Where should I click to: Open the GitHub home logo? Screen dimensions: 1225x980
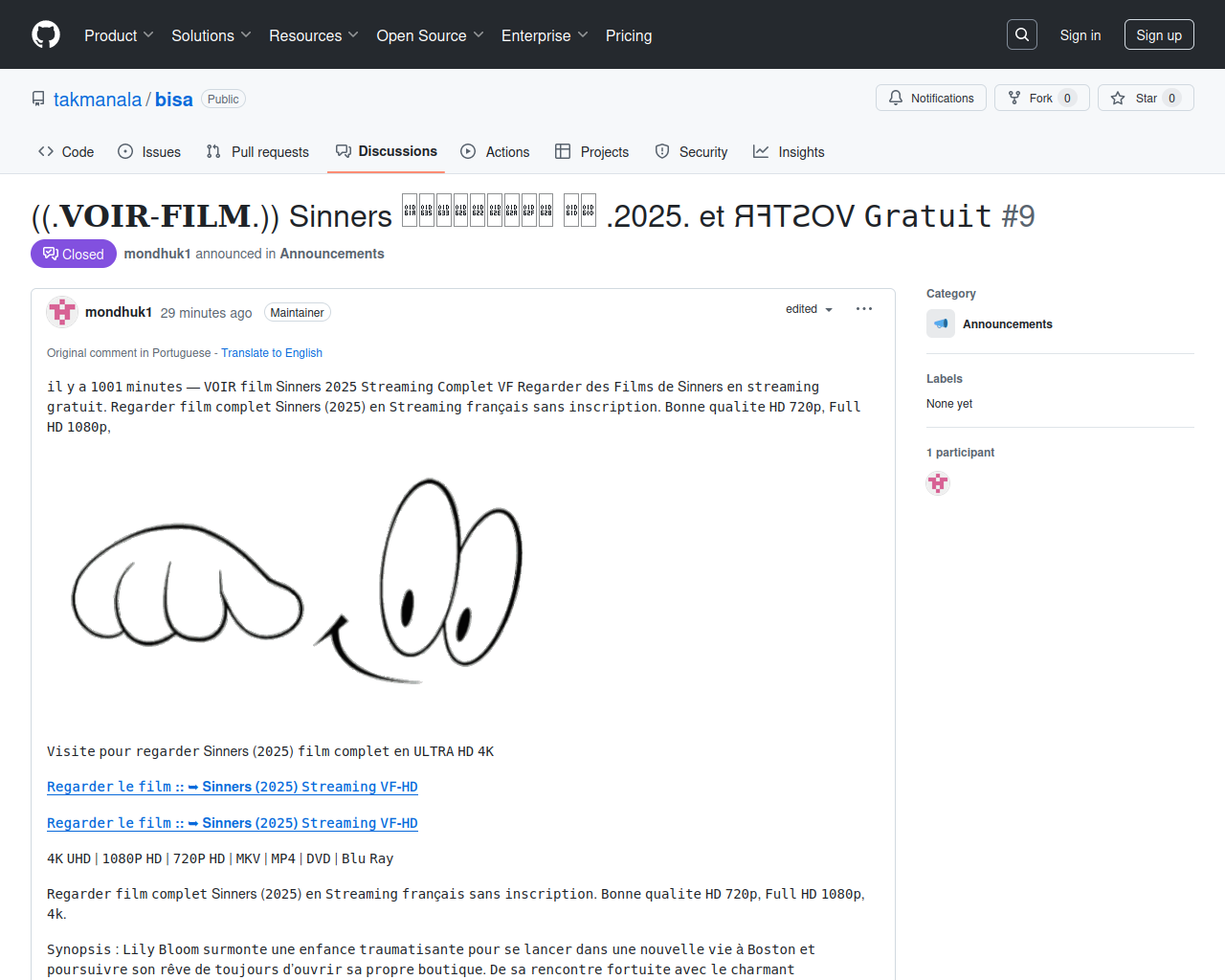[x=46, y=35]
